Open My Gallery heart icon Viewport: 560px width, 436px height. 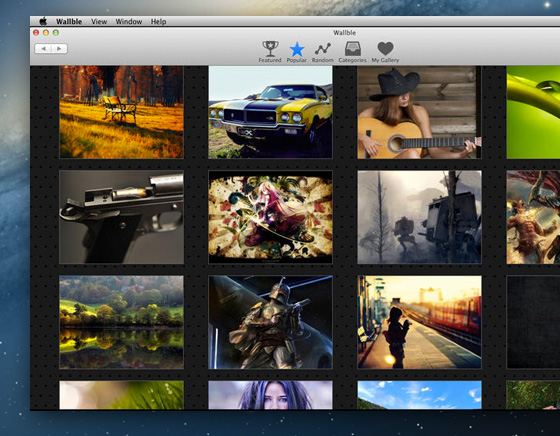coord(385,52)
